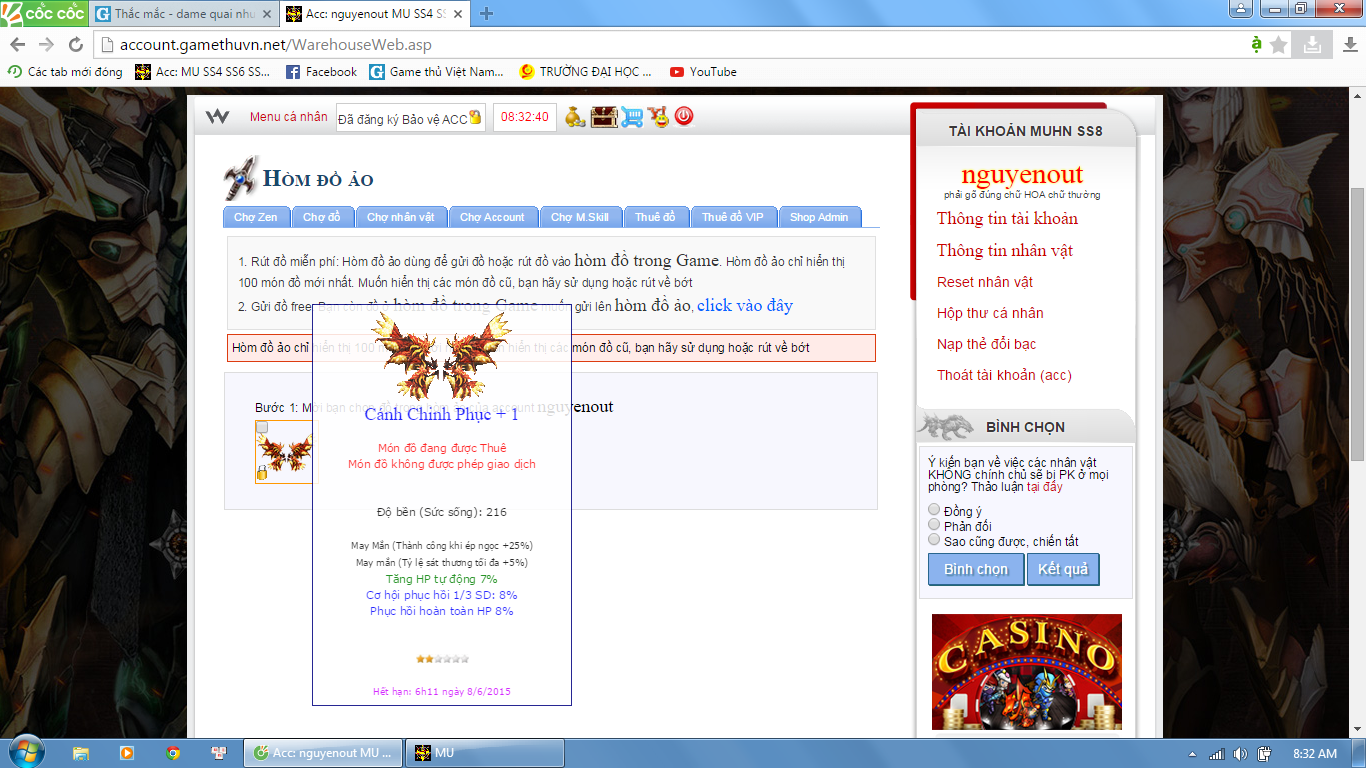Open the Reset nhân vật link

point(984,282)
